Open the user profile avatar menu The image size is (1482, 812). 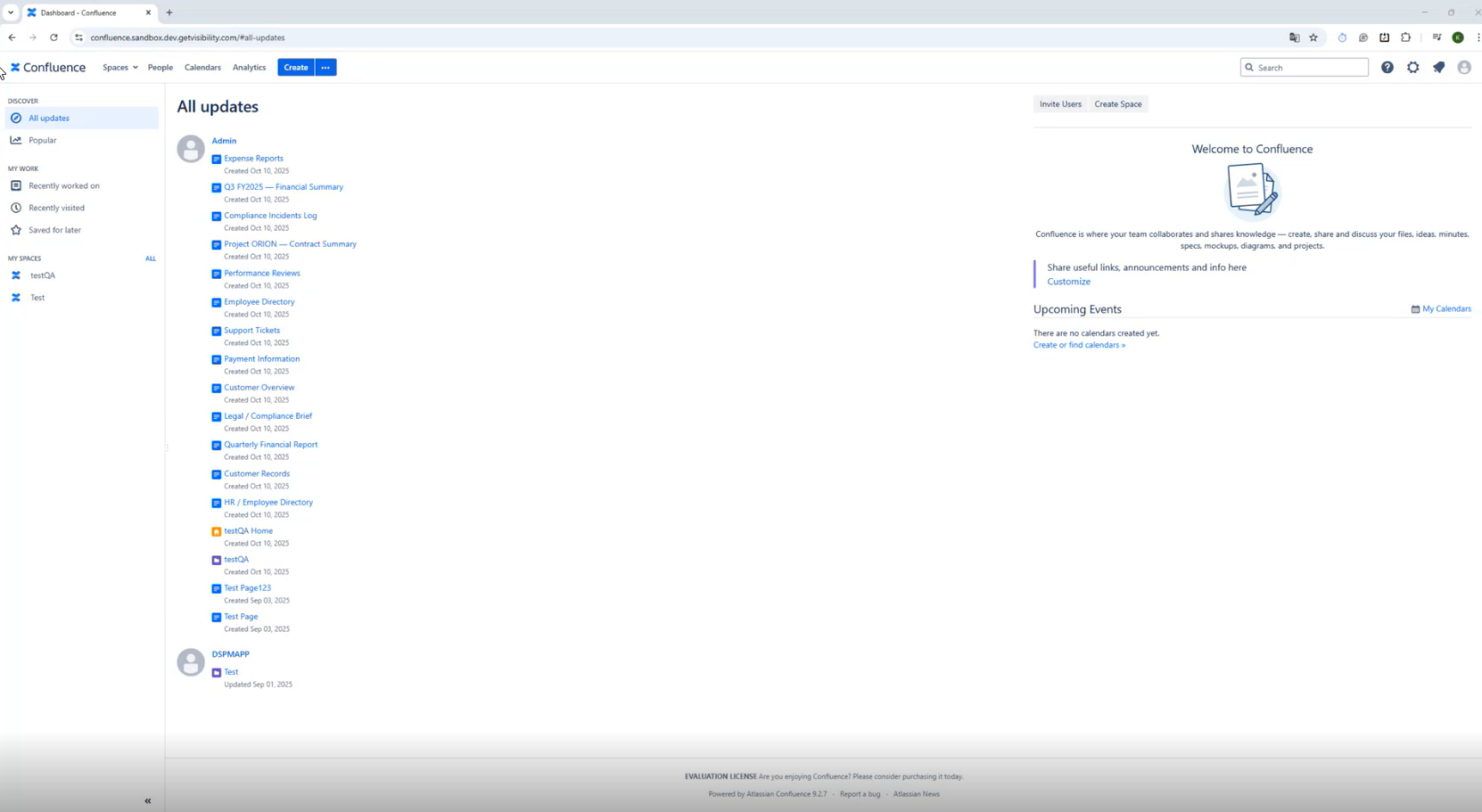pos(1463,68)
